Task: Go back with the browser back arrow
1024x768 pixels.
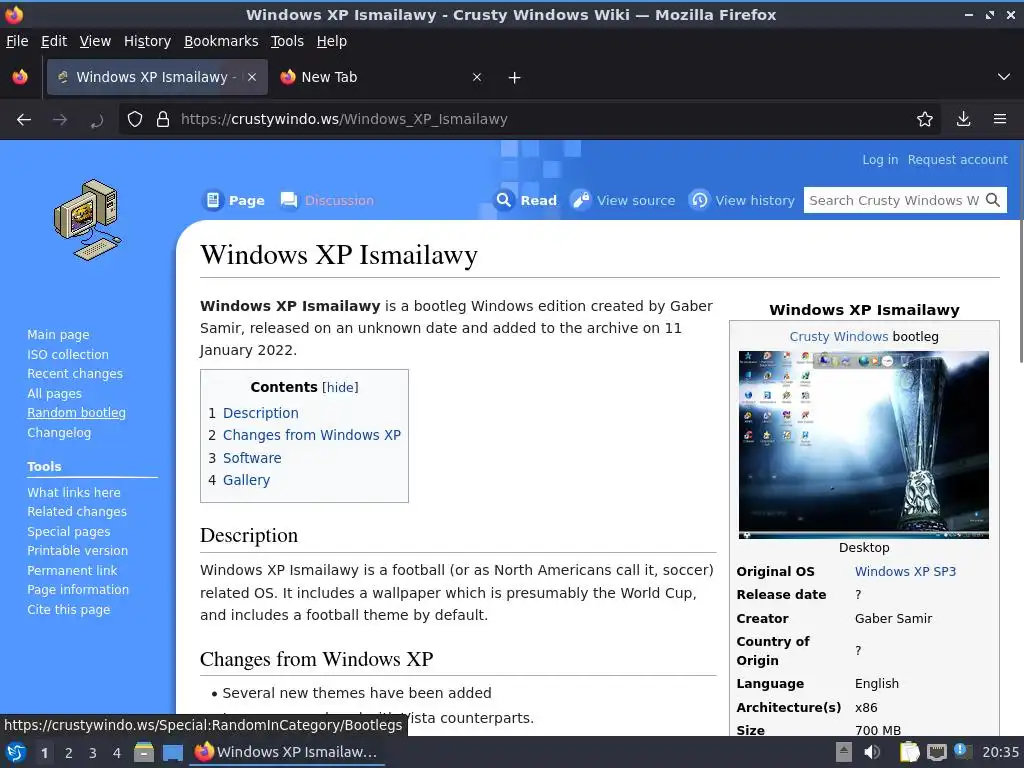Action: pyautogui.click(x=24, y=120)
